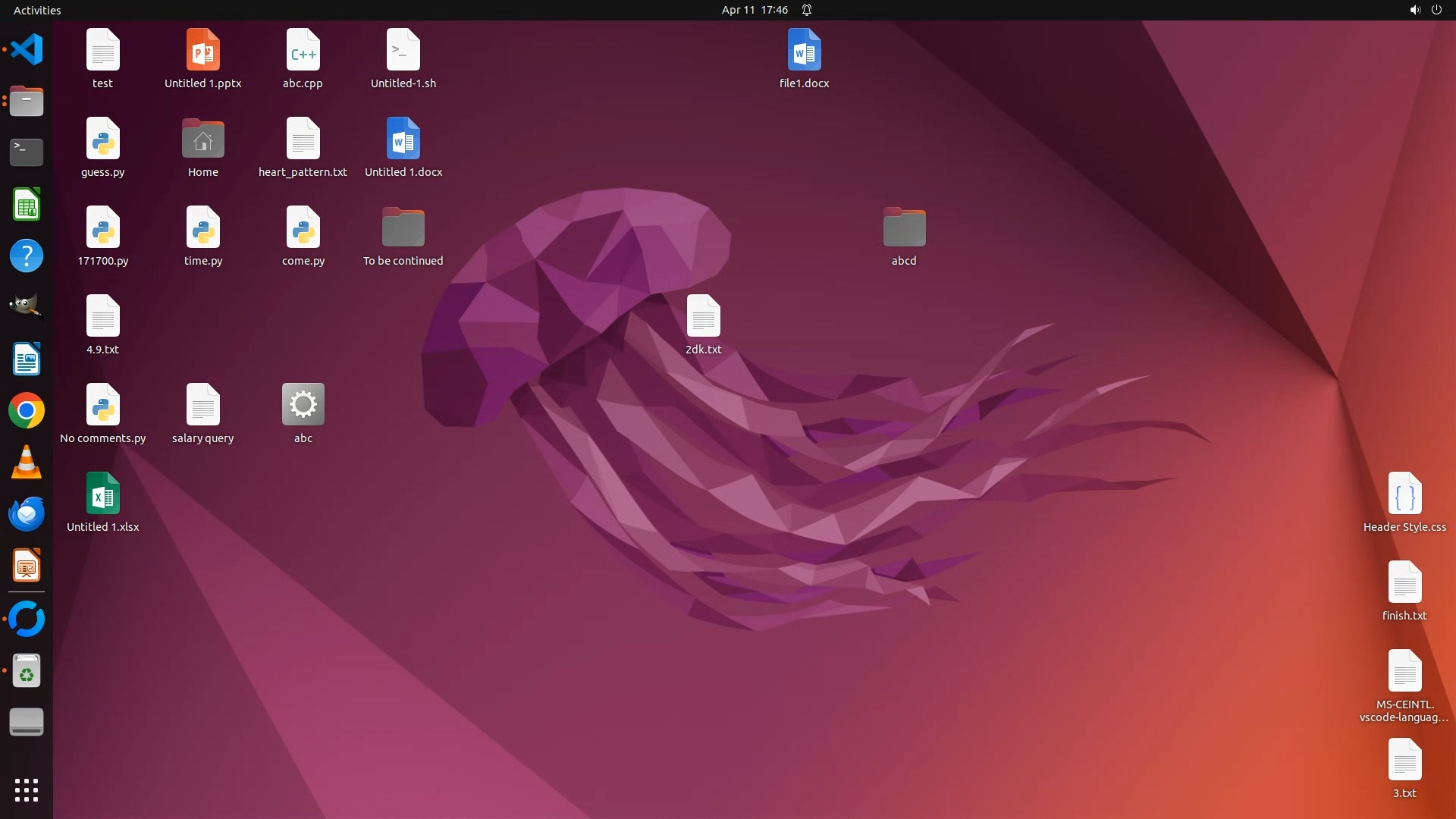Open the Trash icon in the dock

tap(27, 671)
